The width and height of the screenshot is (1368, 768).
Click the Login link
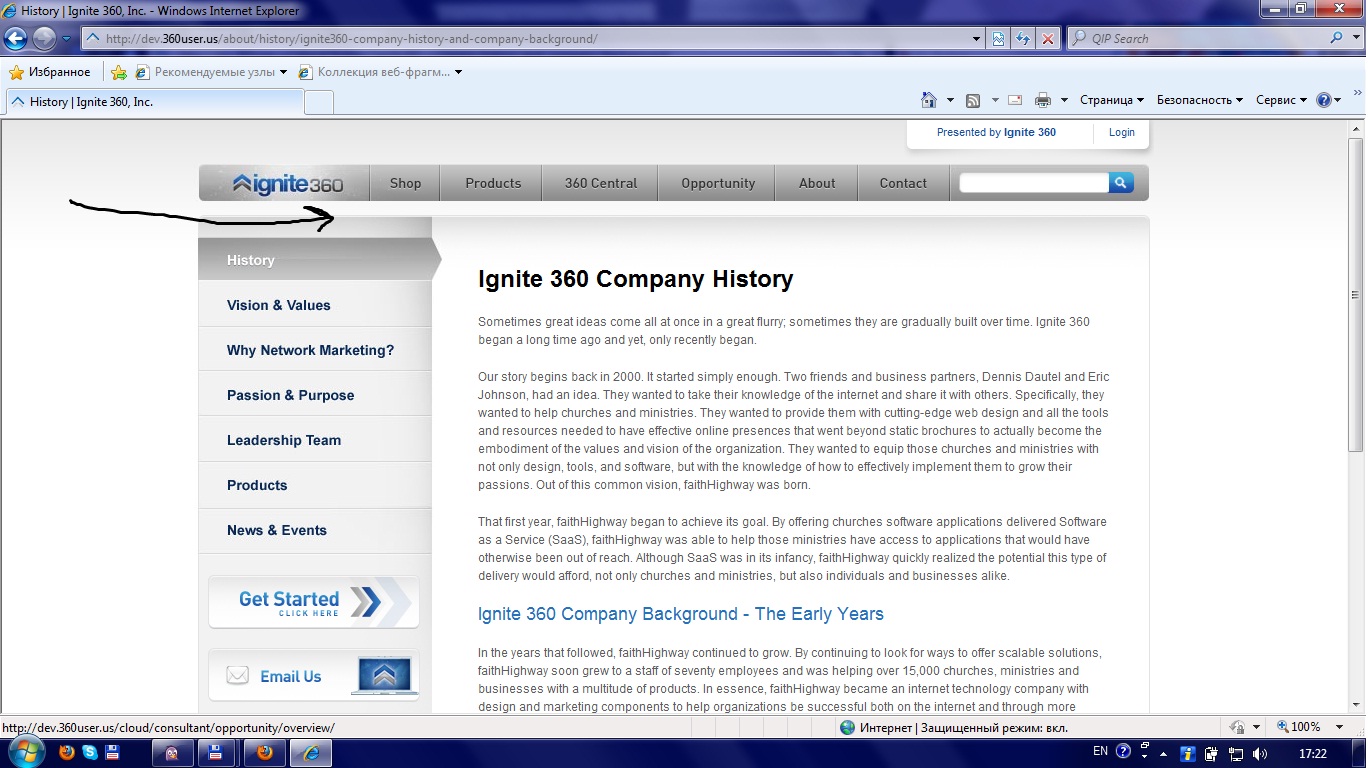1121,132
